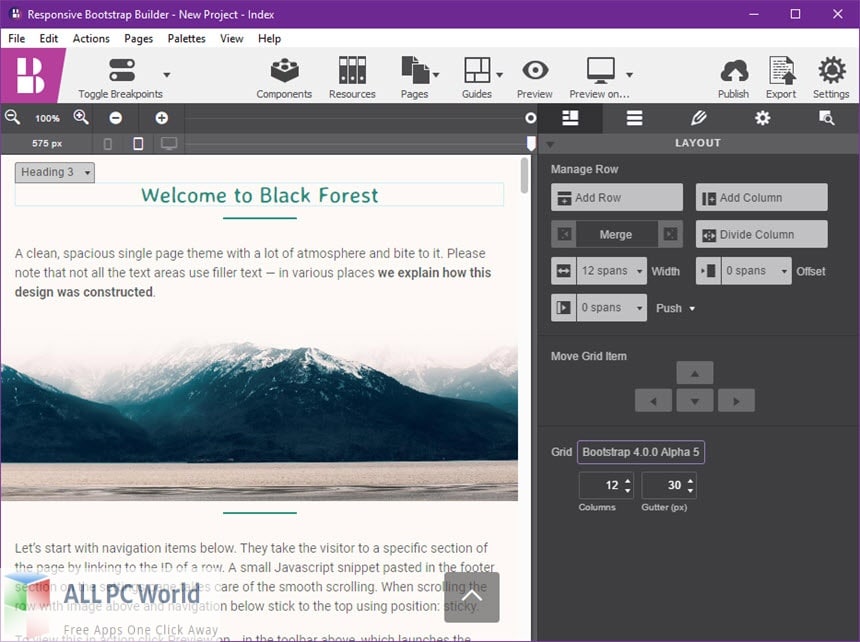Select the desktop monitor breakpoint icon
Screen dimensions: 860x642
click(x=169, y=144)
